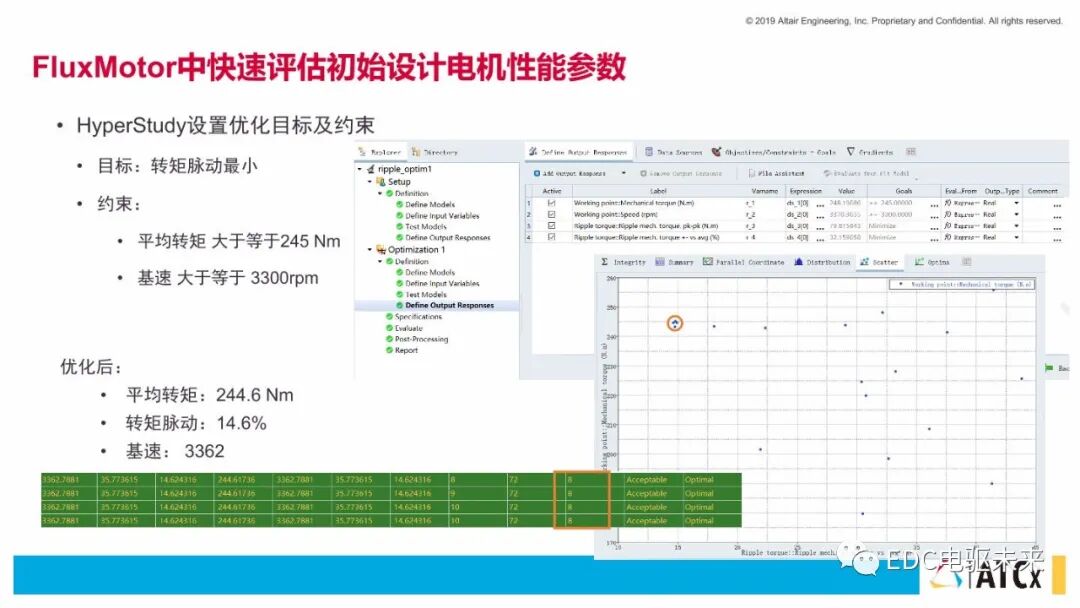Image resolution: width=1080 pixels, height=608 pixels.
Task: Click the green status icon beside Post-Processing
Action: point(389,339)
